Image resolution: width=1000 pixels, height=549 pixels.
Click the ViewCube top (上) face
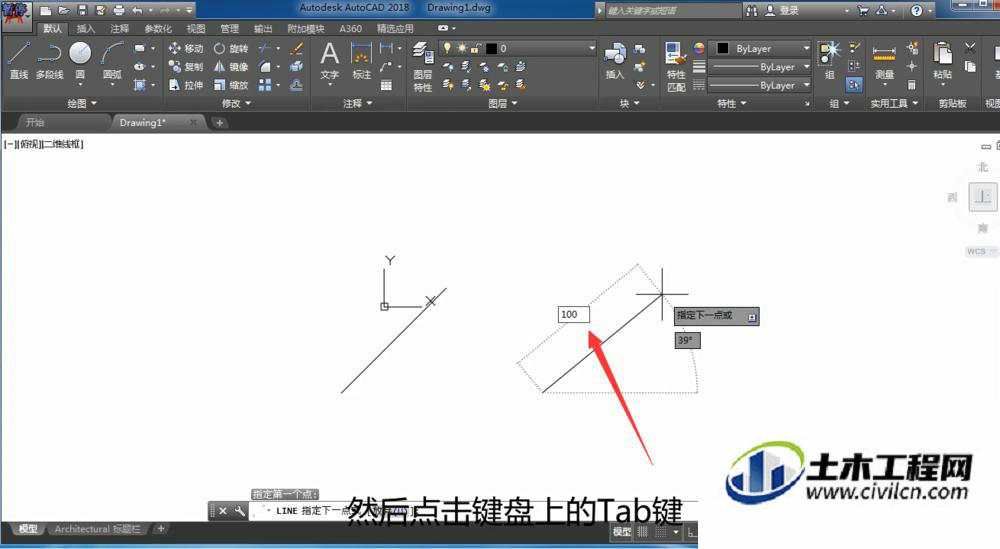(x=982, y=196)
